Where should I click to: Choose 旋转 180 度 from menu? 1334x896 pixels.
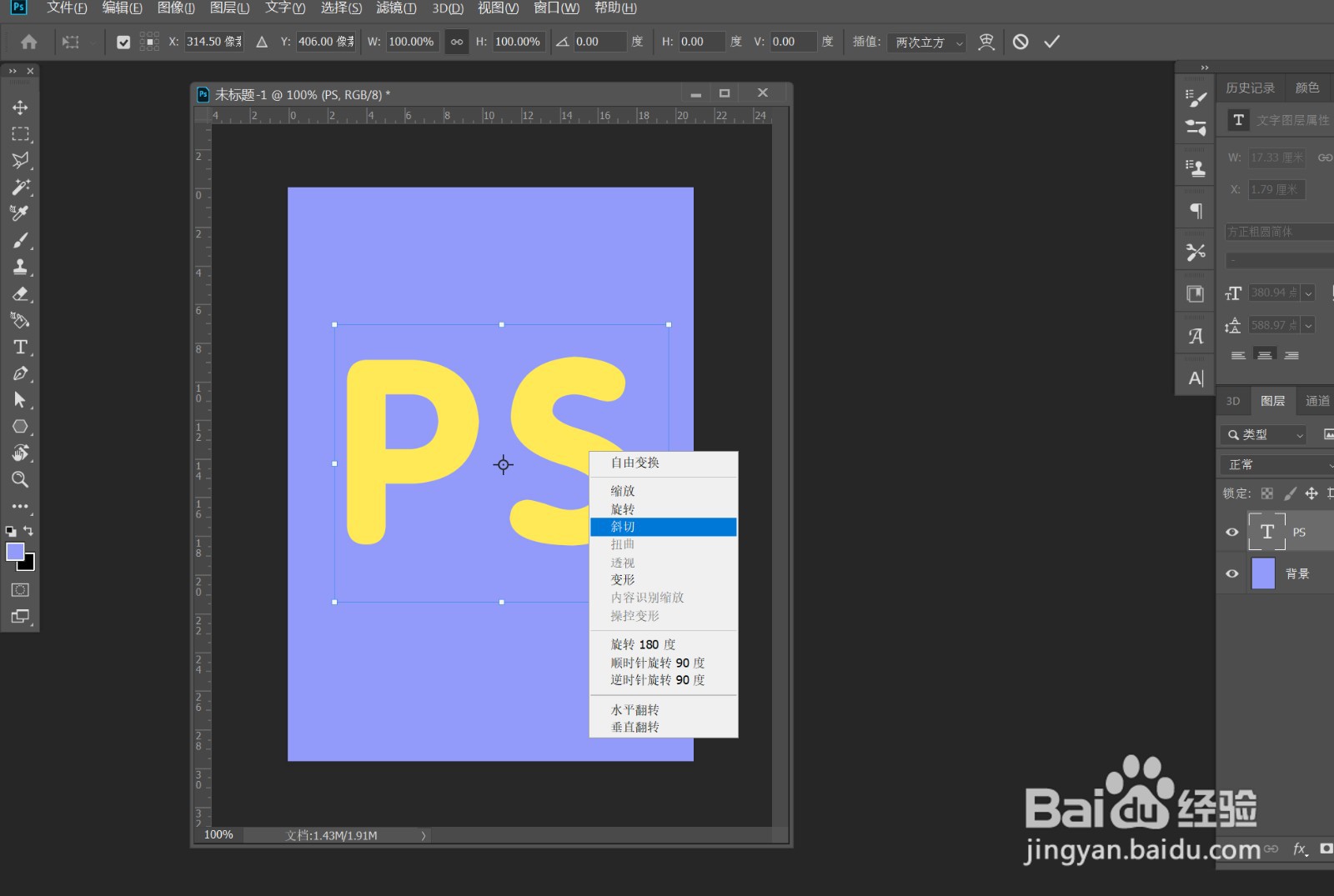pos(663,644)
